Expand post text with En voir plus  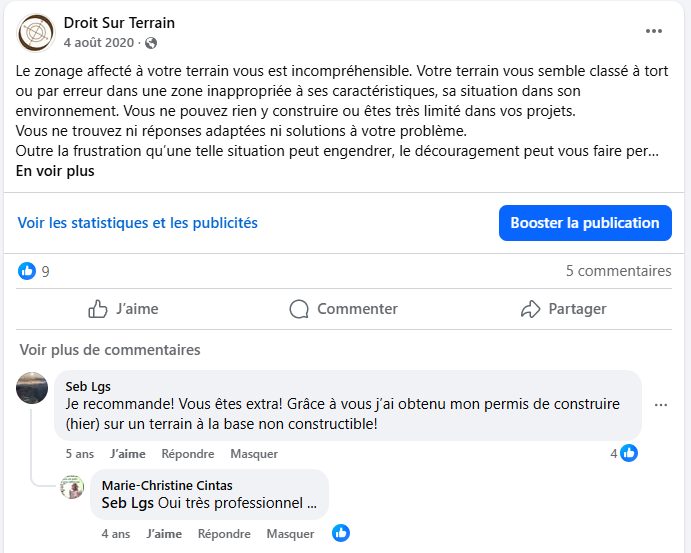[x=55, y=171]
